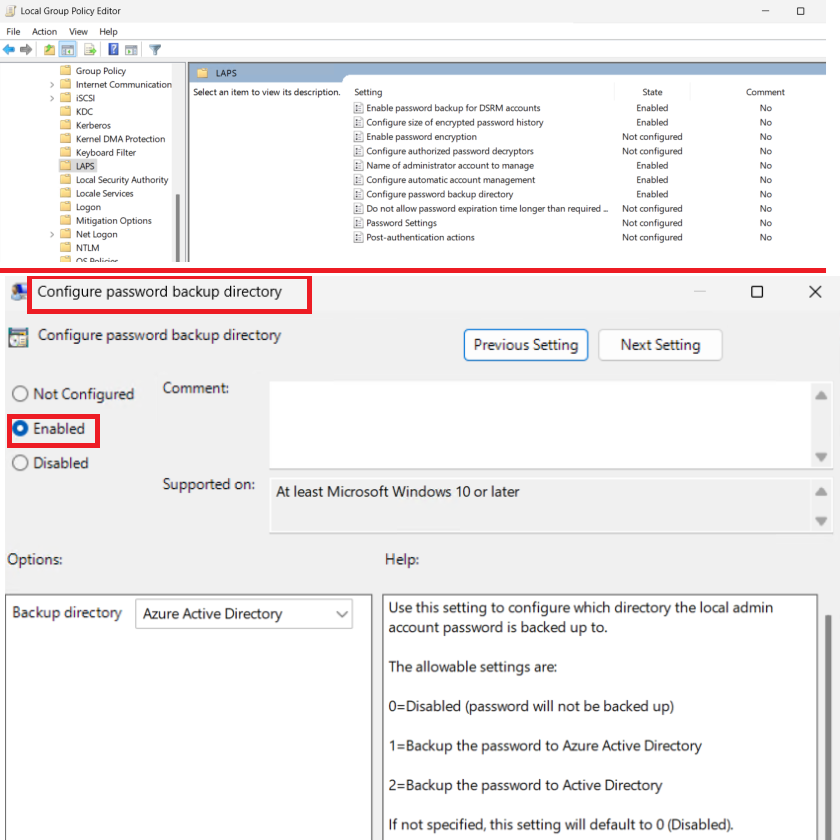Open Help via the blue question-mark icon
This screenshot has height=840, width=840.
[x=113, y=49]
